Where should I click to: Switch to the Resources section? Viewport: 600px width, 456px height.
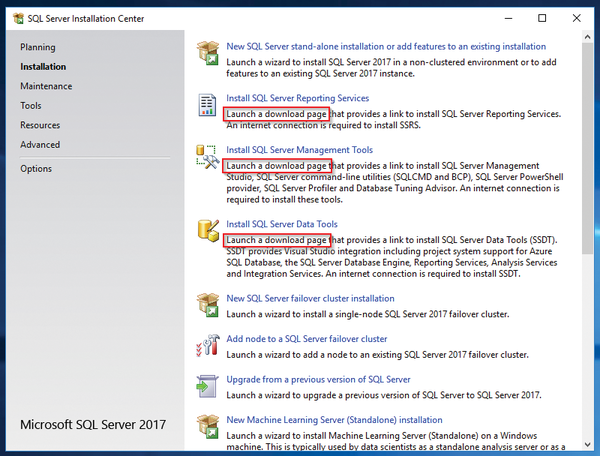(40, 125)
